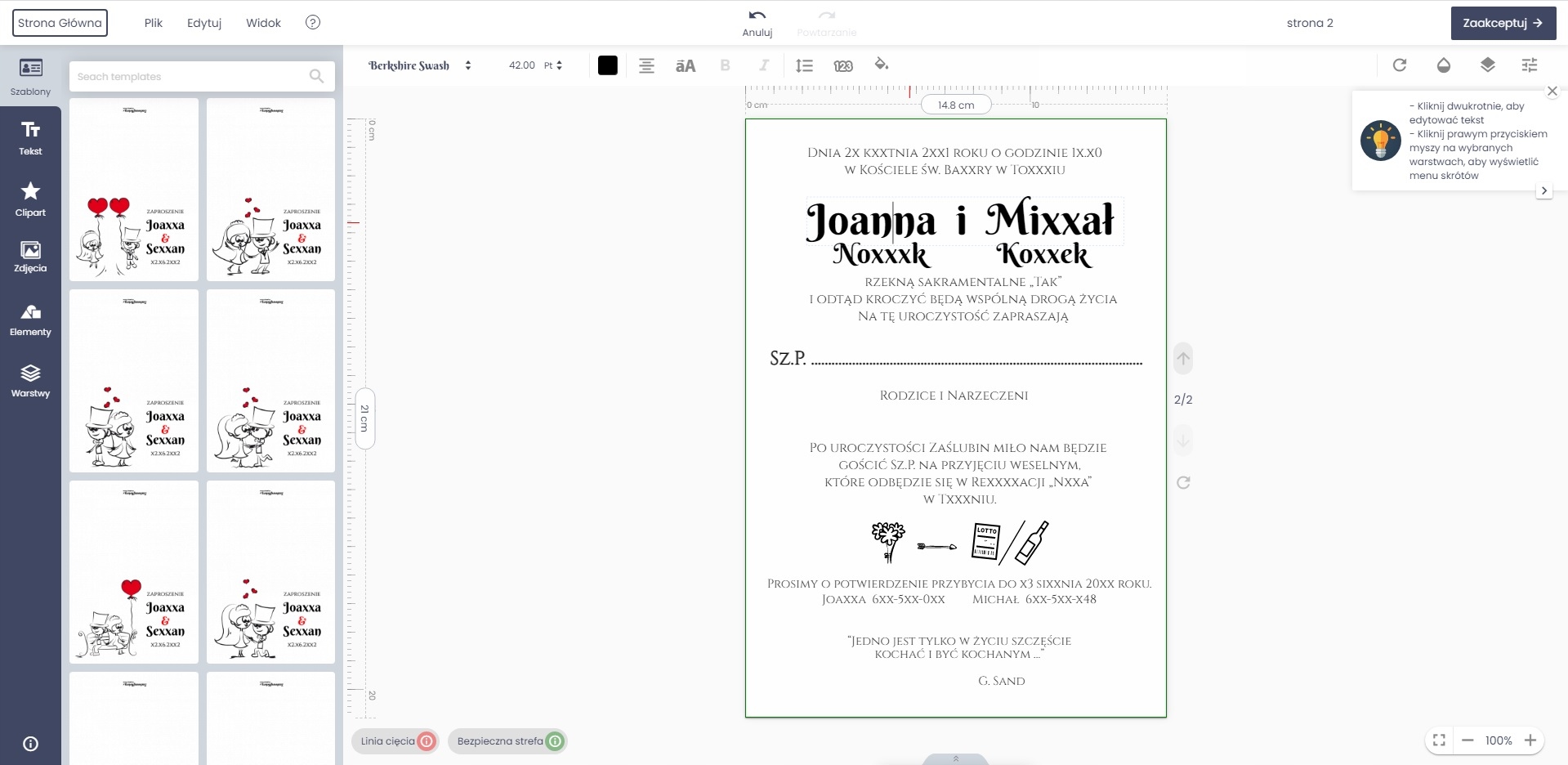Open the Warstwy layers panel
The width and height of the screenshot is (1568, 765).
coord(30,381)
